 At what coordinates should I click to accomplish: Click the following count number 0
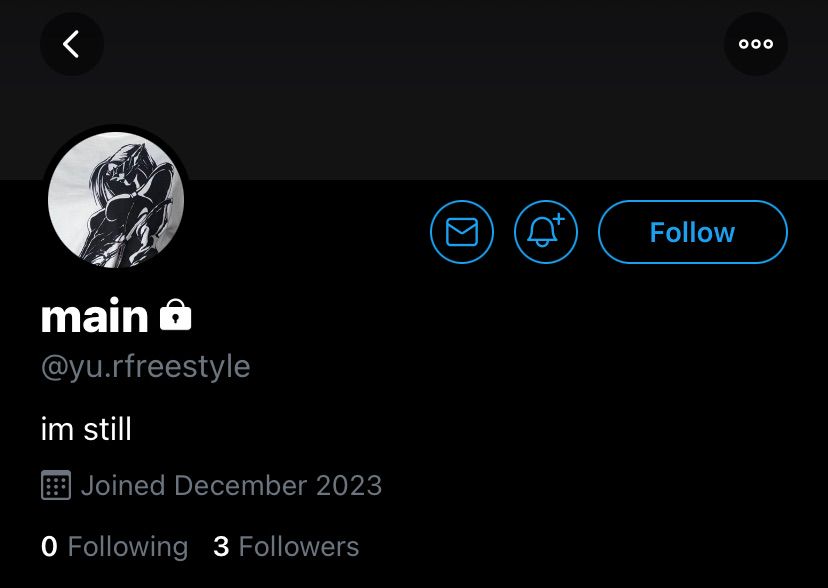coord(49,547)
